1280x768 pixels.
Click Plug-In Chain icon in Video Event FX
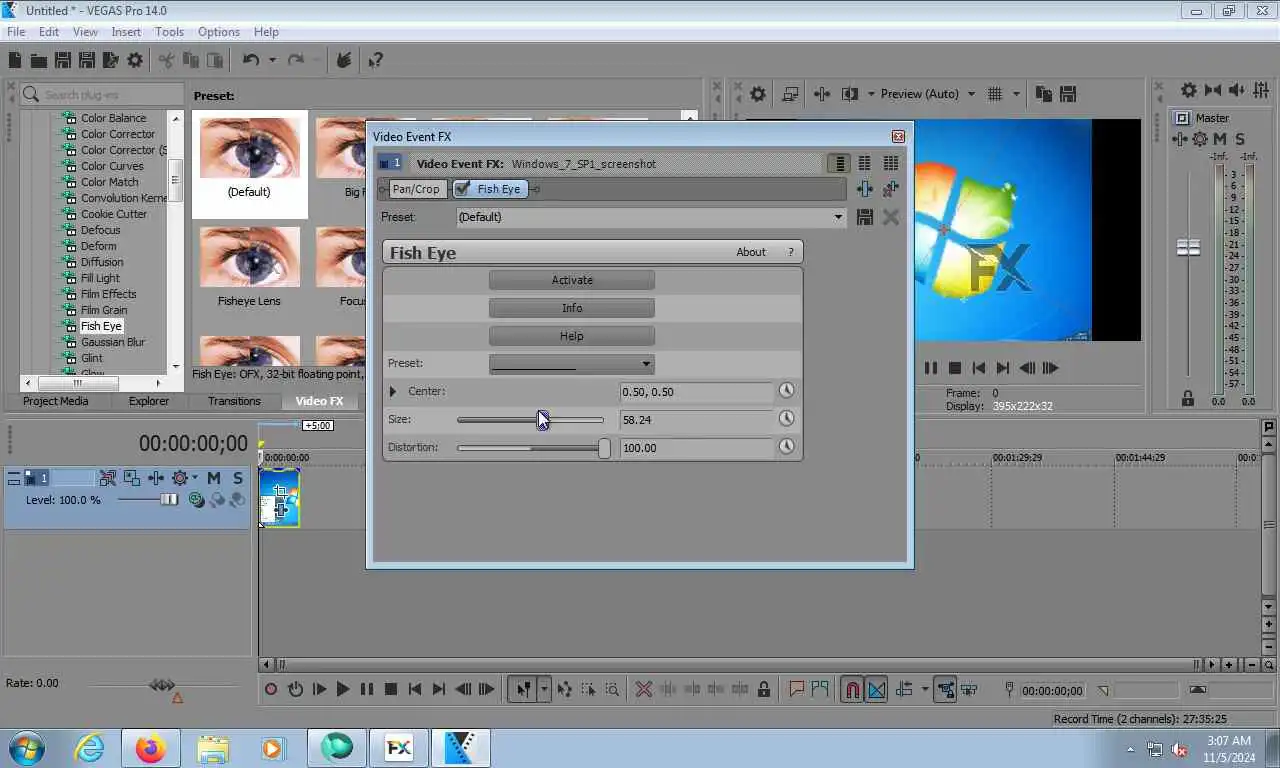(865, 189)
